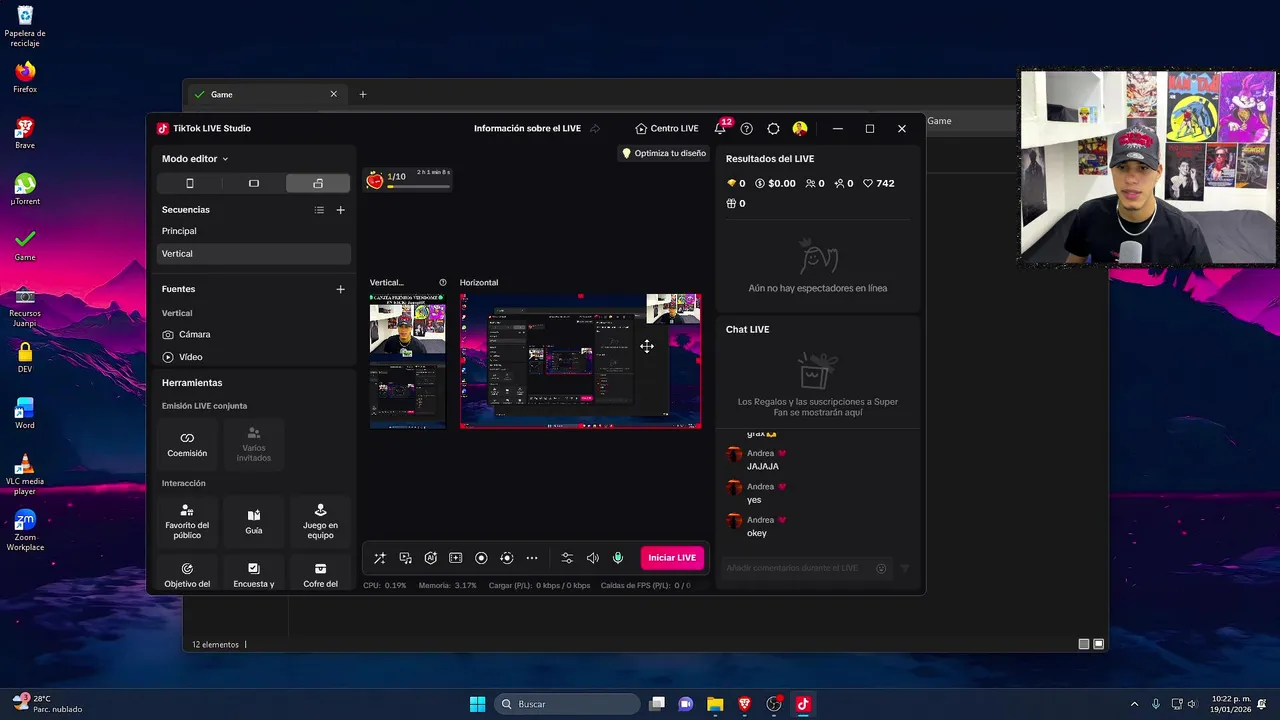1280x720 pixels.
Task: Click the likes count 742
Action: point(879,184)
